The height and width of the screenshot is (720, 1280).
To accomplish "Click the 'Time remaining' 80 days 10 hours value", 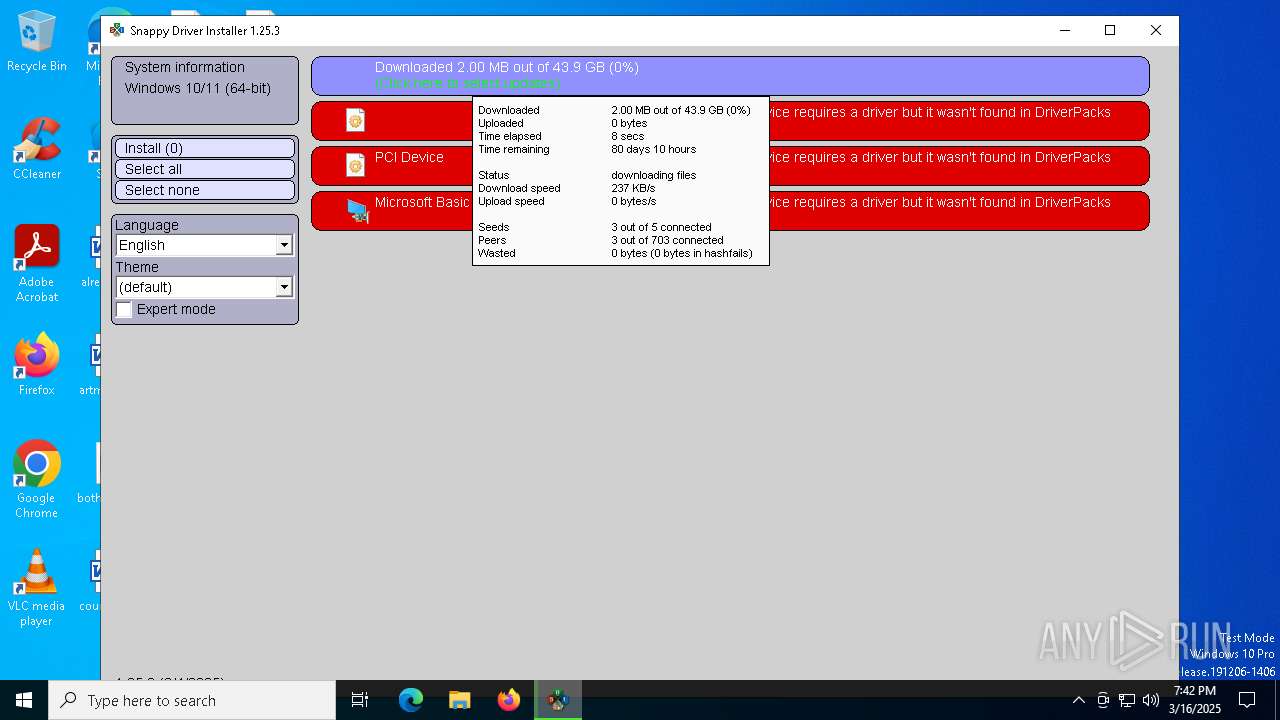I will click(x=654, y=149).
